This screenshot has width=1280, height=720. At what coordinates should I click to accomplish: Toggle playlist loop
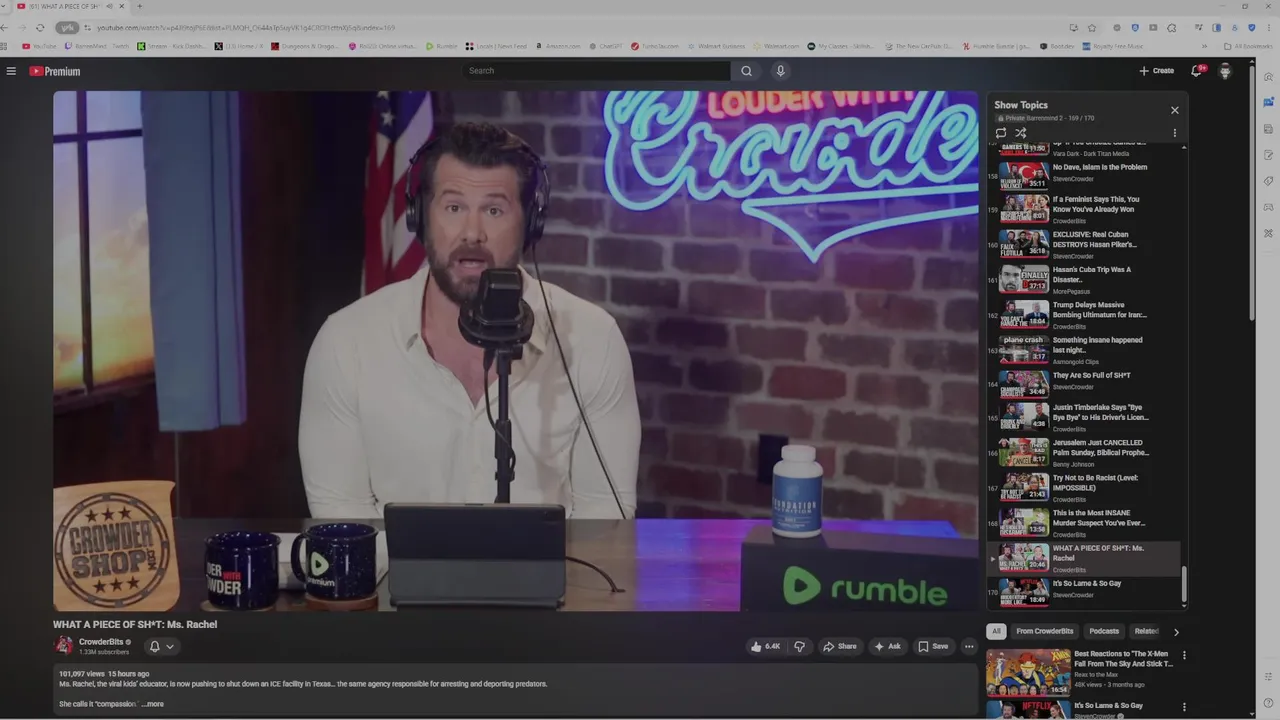1001,133
